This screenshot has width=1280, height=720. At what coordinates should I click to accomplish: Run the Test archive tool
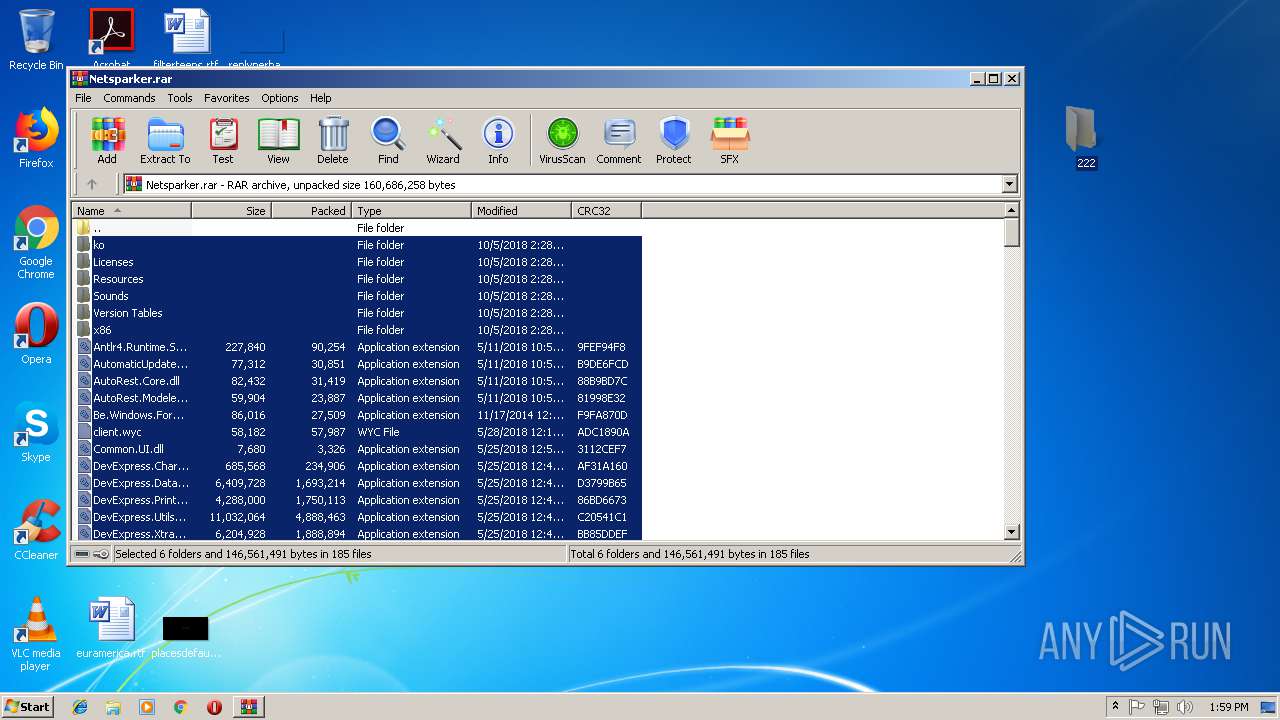(223, 141)
